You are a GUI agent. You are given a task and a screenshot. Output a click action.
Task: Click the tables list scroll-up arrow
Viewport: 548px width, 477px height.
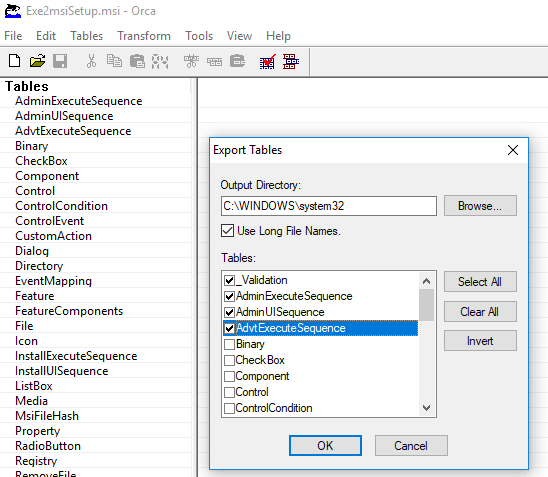click(426, 281)
